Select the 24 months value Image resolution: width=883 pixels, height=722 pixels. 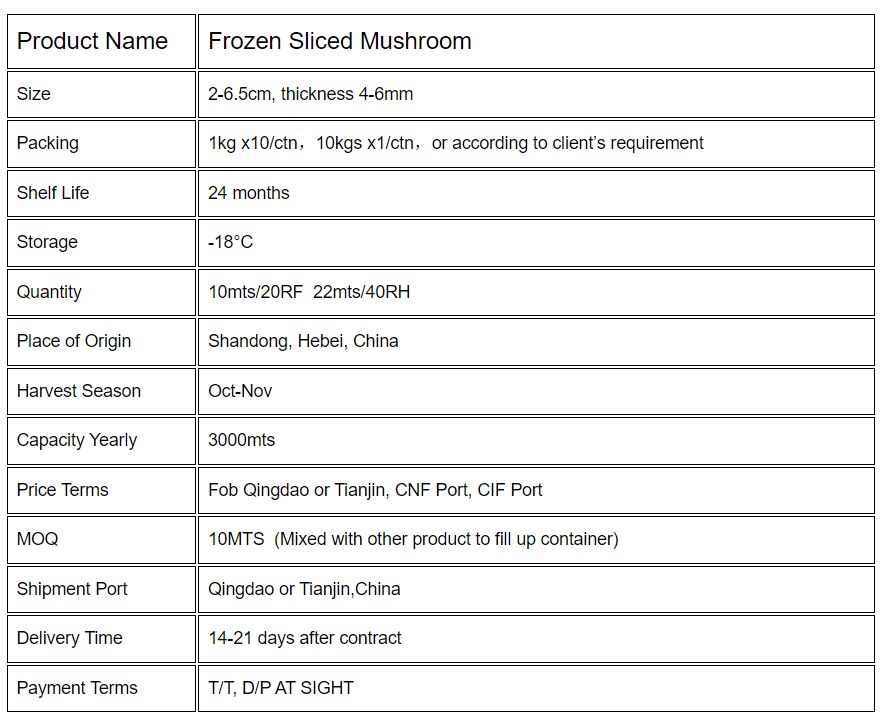click(x=248, y=193)
